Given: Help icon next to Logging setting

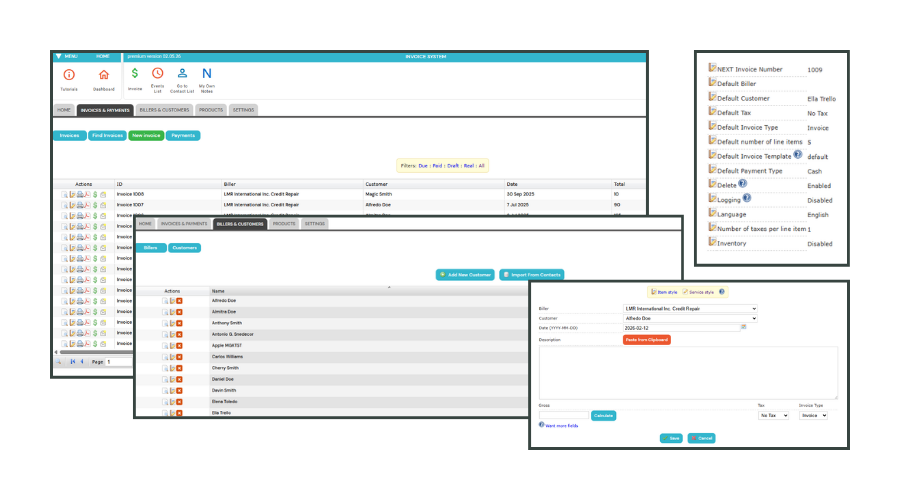Looking at the screenshot, I should coord(747,198).
